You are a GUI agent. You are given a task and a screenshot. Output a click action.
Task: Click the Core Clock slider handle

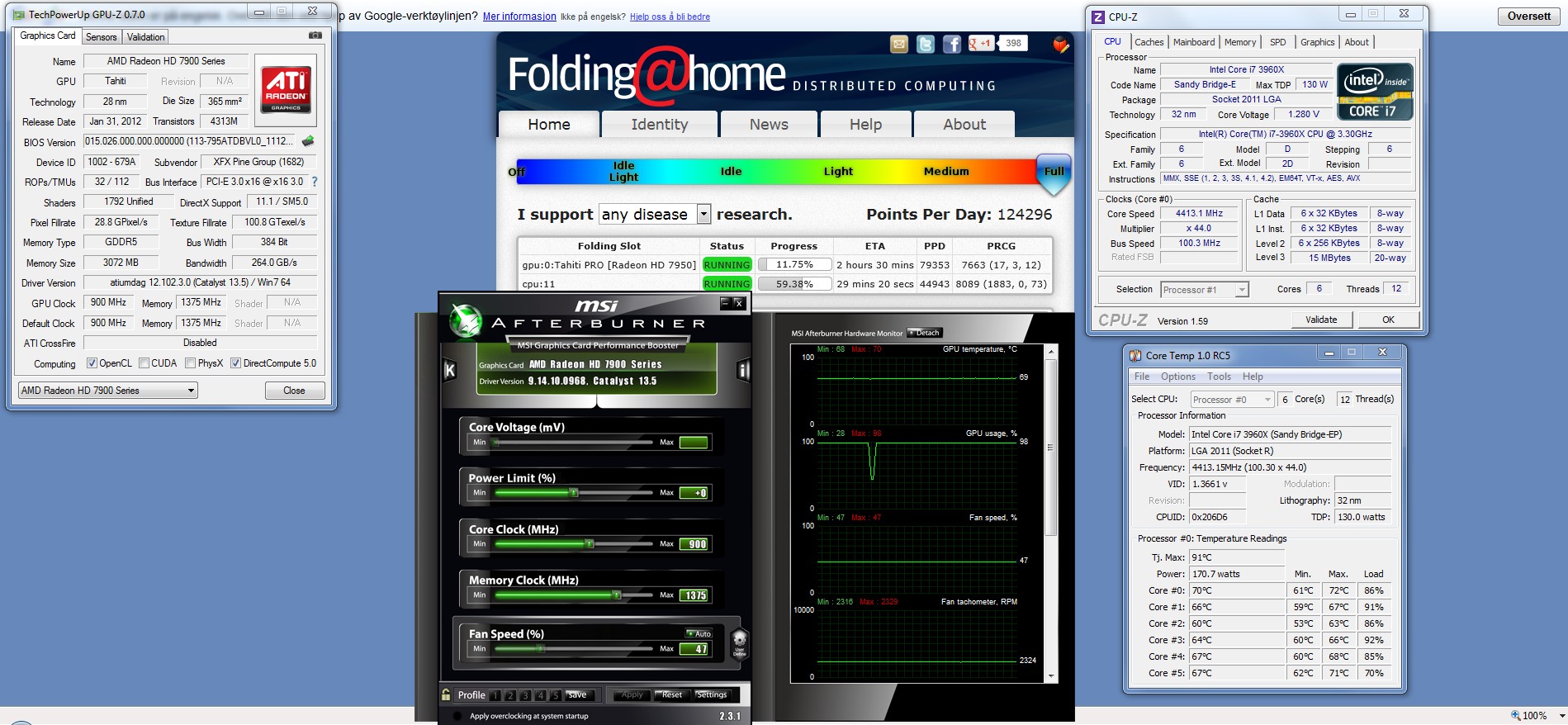point(590,543)
